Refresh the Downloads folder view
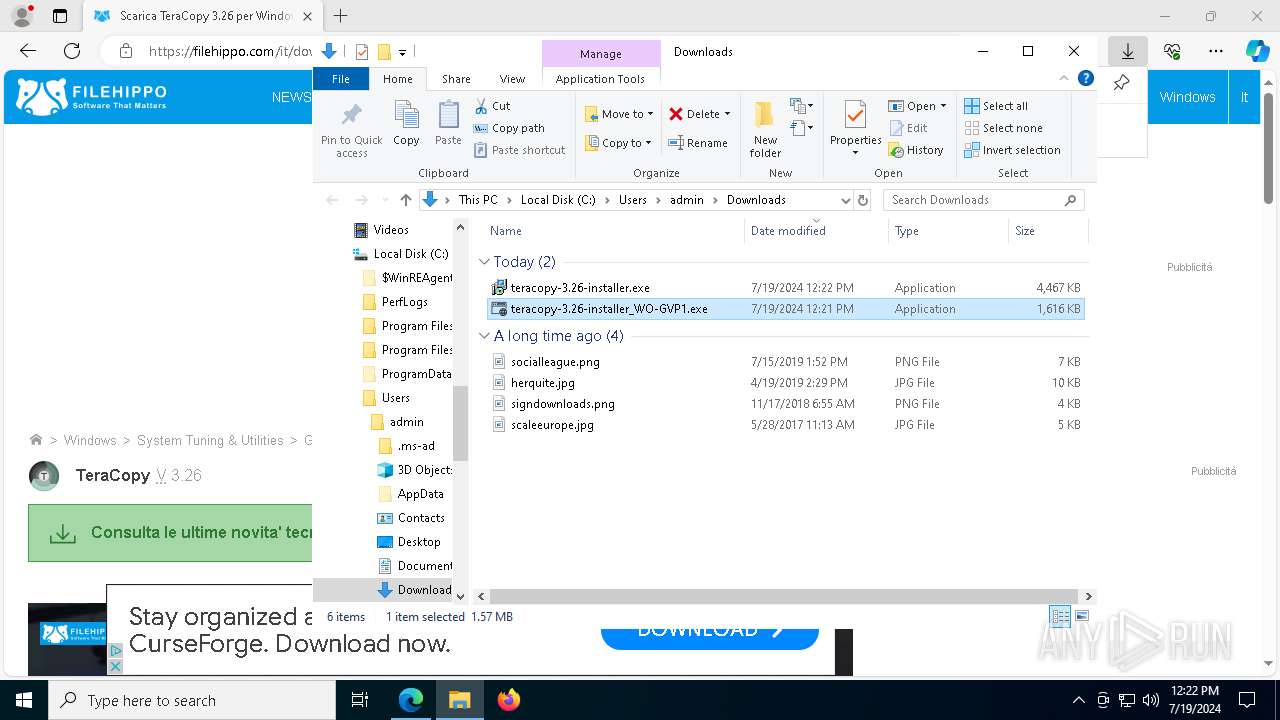1280x720 pixels. [864, 200]
